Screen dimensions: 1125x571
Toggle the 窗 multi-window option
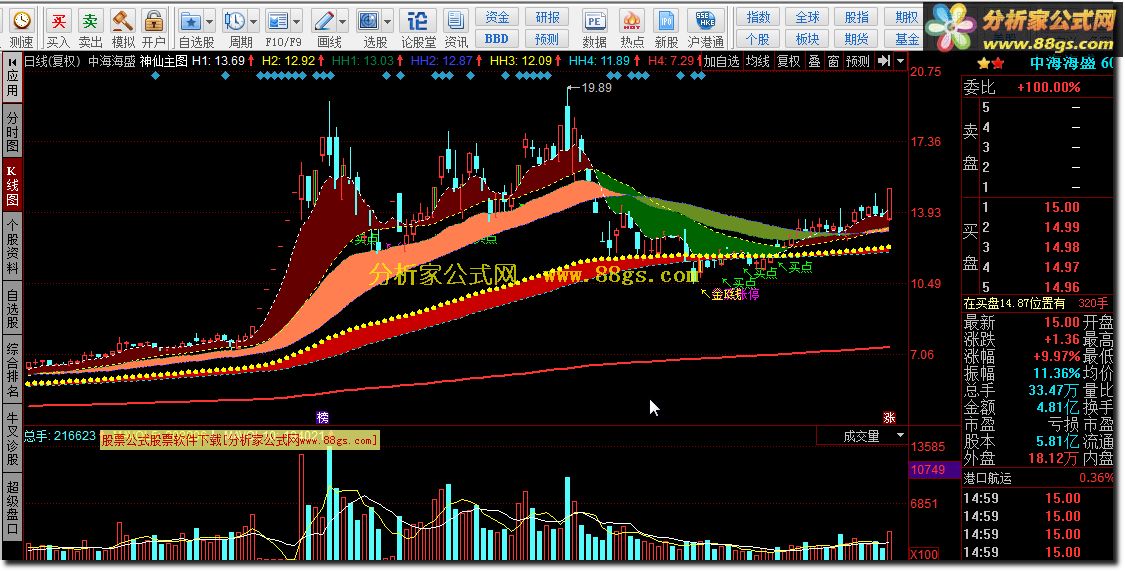pyautogui.click(x=833, y=61)
